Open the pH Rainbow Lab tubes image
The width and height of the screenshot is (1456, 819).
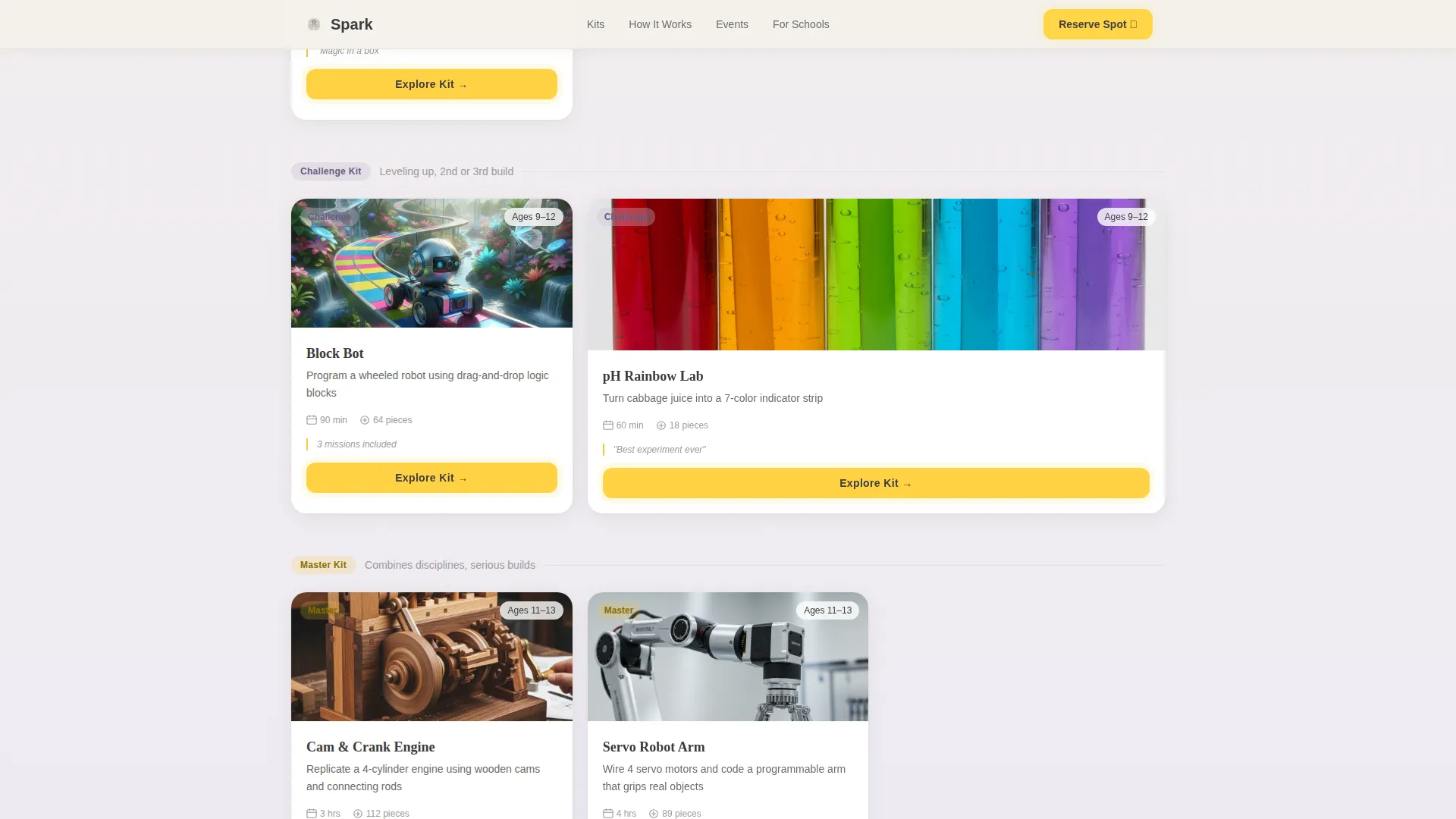tap(876, 275)
